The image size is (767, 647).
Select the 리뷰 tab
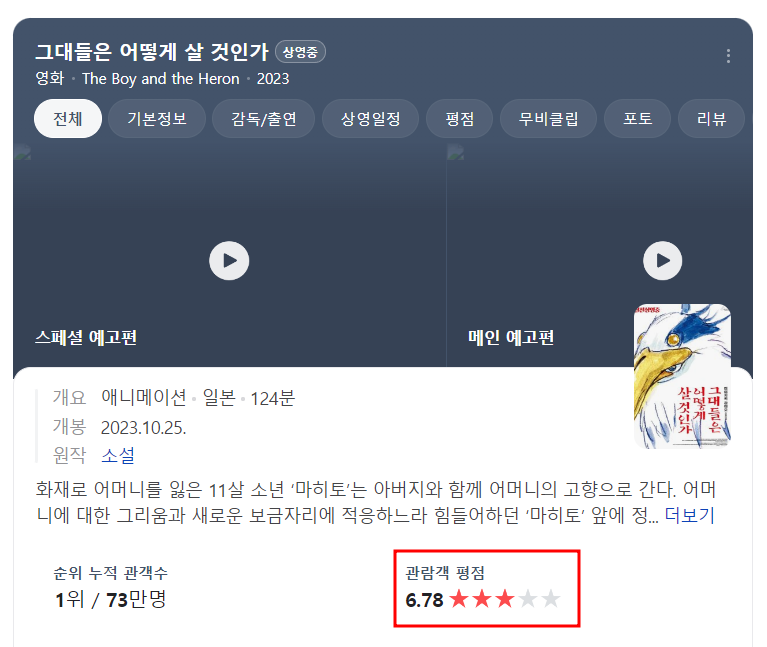(711, 119)
